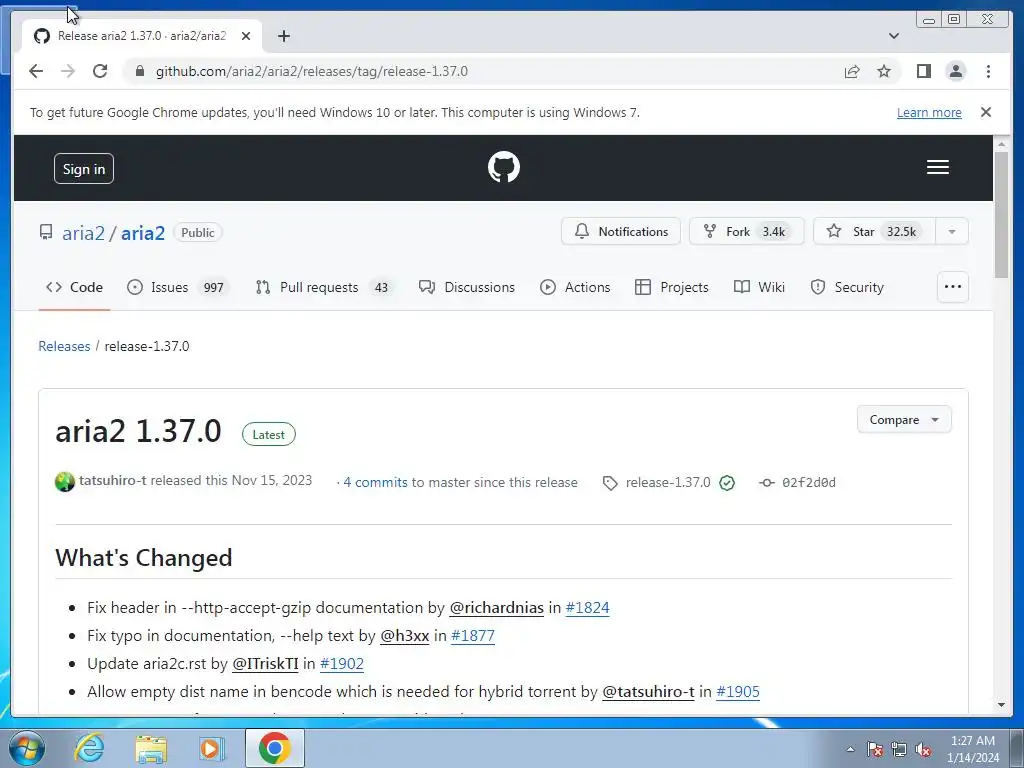Viewport: 1024px width, 768px height.
Task: Open the release-1.37.0 tag link
Action: (667, 483)
